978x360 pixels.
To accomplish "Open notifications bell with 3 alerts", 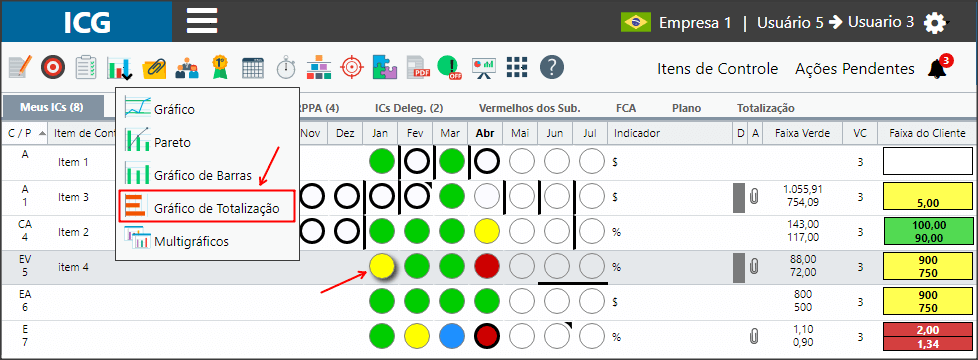I will [x=939, y=67].
